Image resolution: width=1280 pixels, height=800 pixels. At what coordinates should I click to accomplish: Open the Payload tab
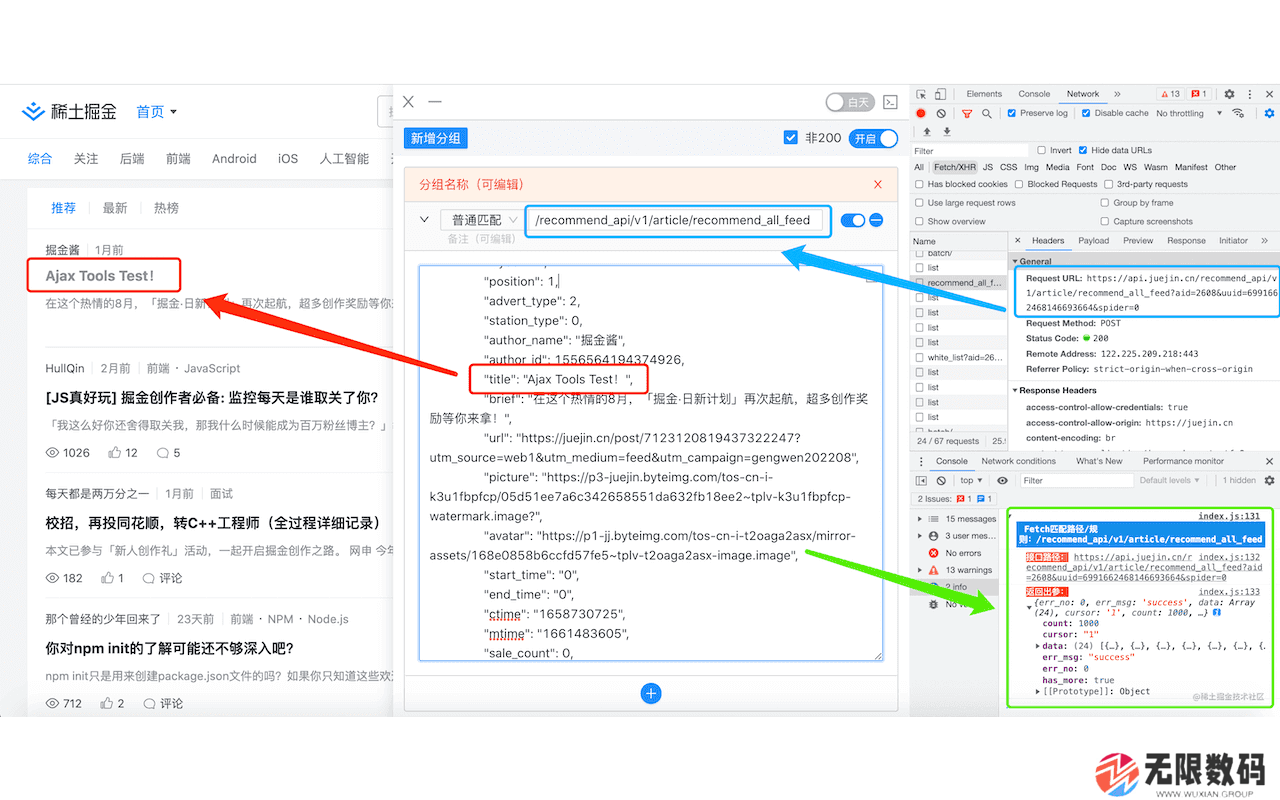click(x=1093, y=240)
